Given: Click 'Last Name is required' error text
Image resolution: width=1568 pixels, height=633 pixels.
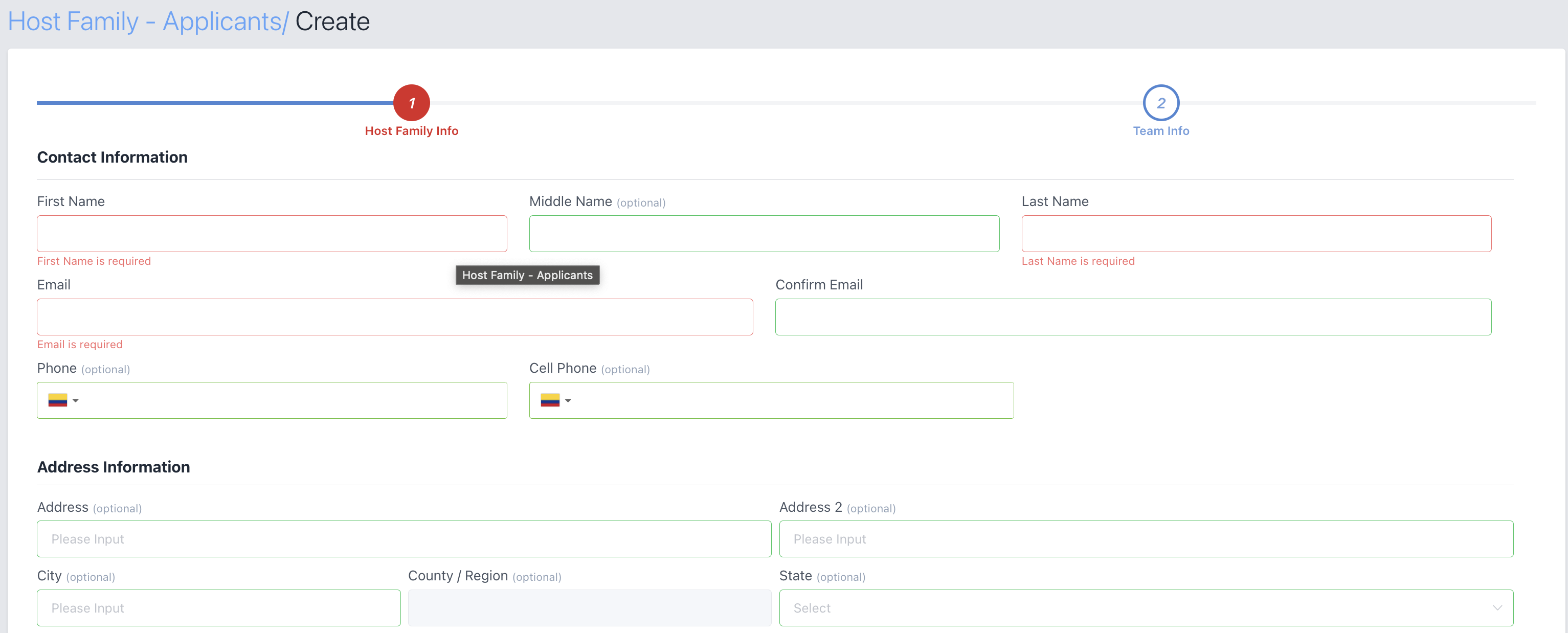Looking at the screenshot, I should click(1078, 261).
